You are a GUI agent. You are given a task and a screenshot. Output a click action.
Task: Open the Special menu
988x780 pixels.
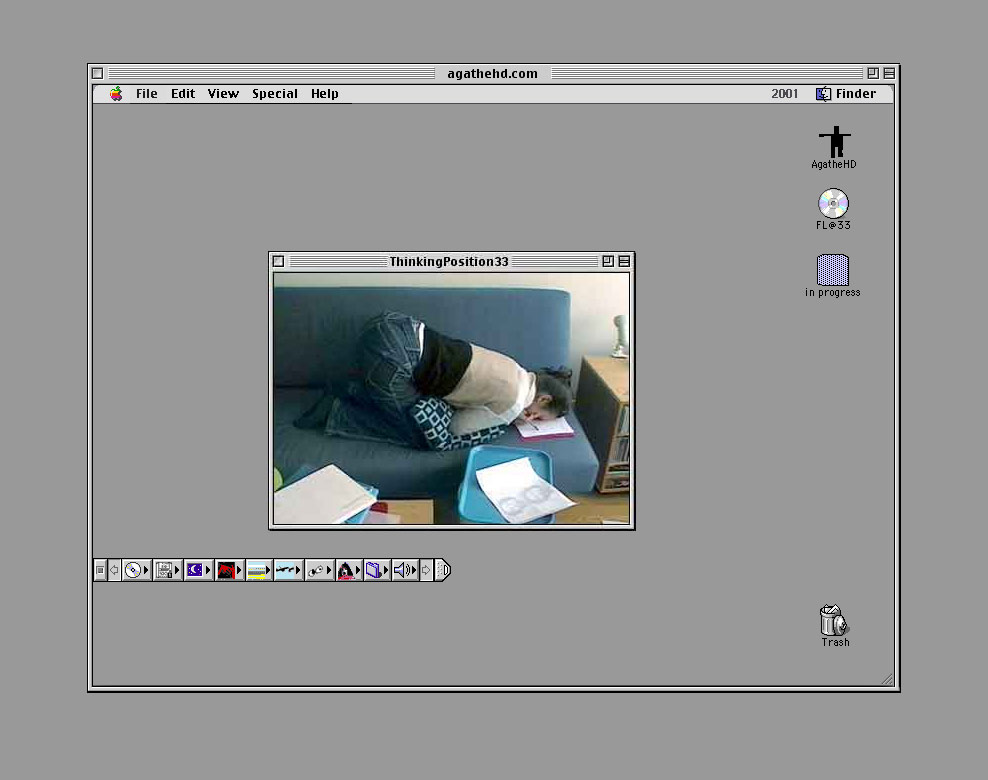click(275, 94)
